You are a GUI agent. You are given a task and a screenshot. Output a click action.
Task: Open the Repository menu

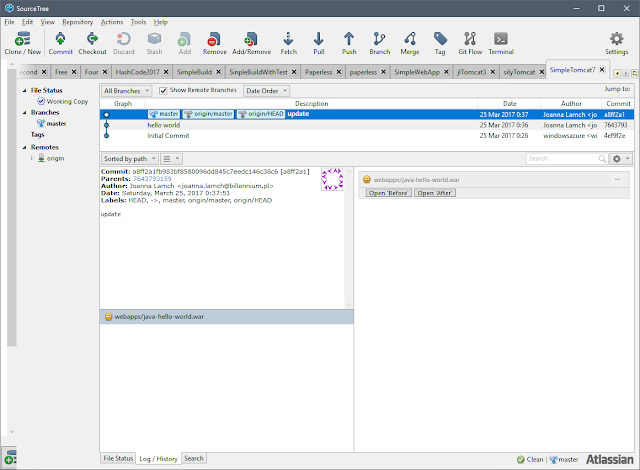pyautogui.click(x=78, y=22)
